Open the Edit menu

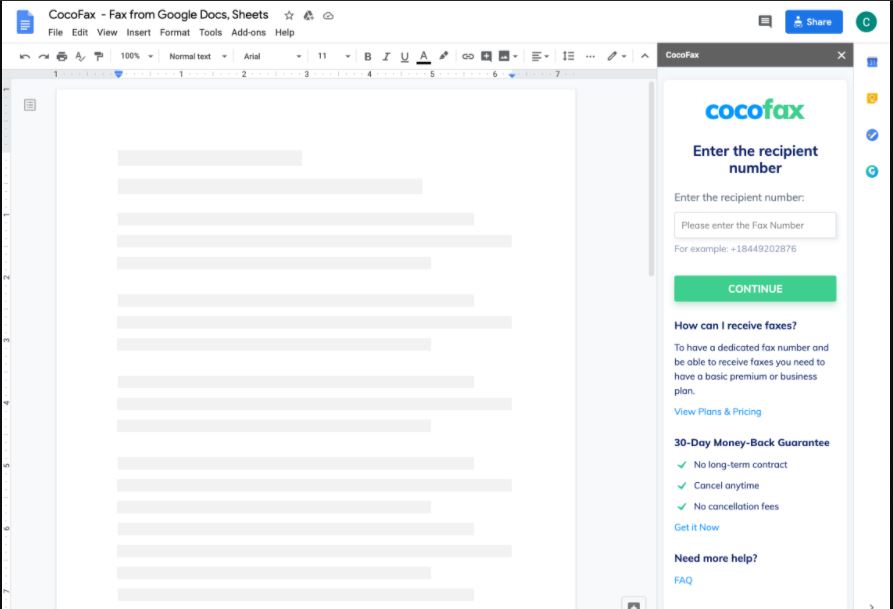pyautogui.click(x=80, y=32)
